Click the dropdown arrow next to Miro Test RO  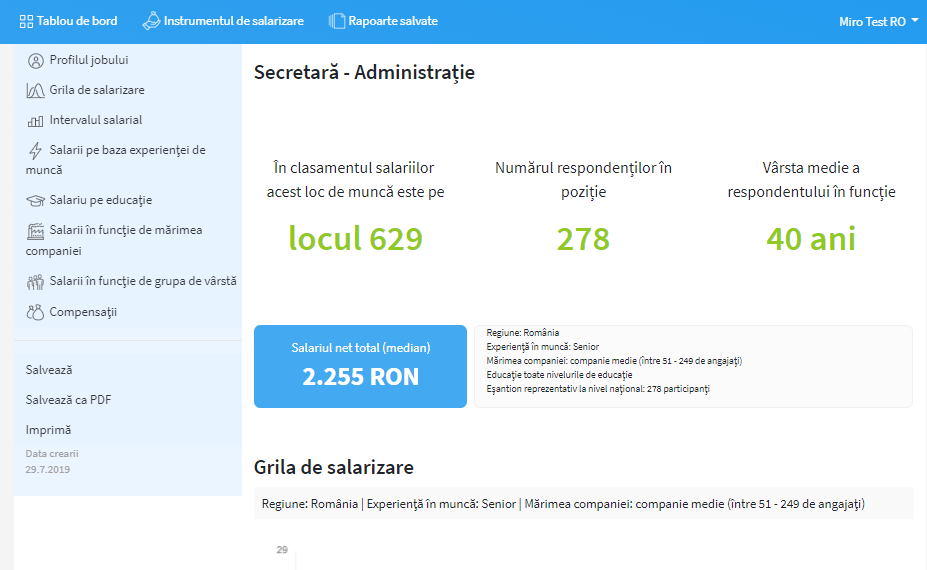point(915,20)
